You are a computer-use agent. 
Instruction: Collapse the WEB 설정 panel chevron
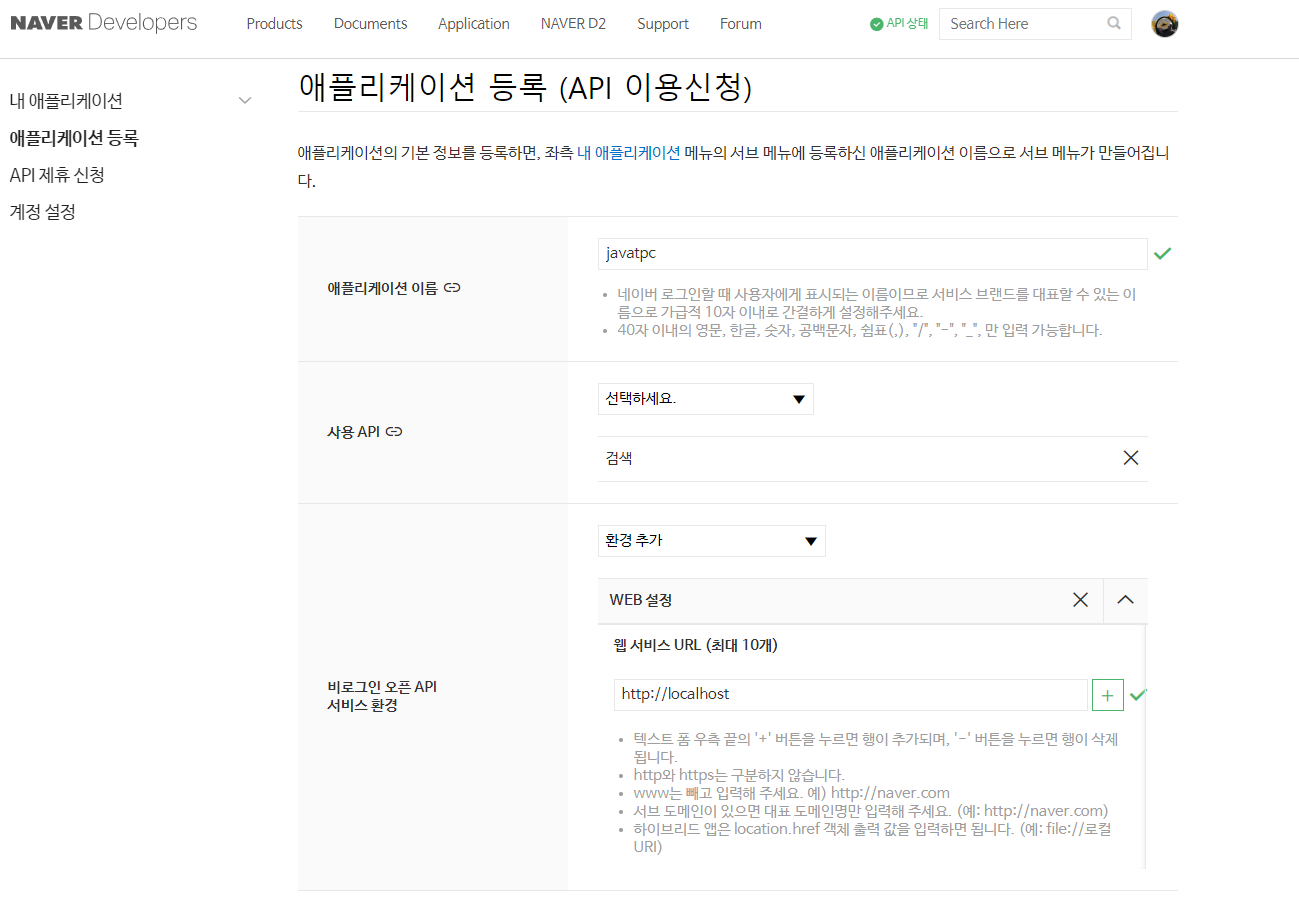pyautogui.click(x=1125, y=600)
